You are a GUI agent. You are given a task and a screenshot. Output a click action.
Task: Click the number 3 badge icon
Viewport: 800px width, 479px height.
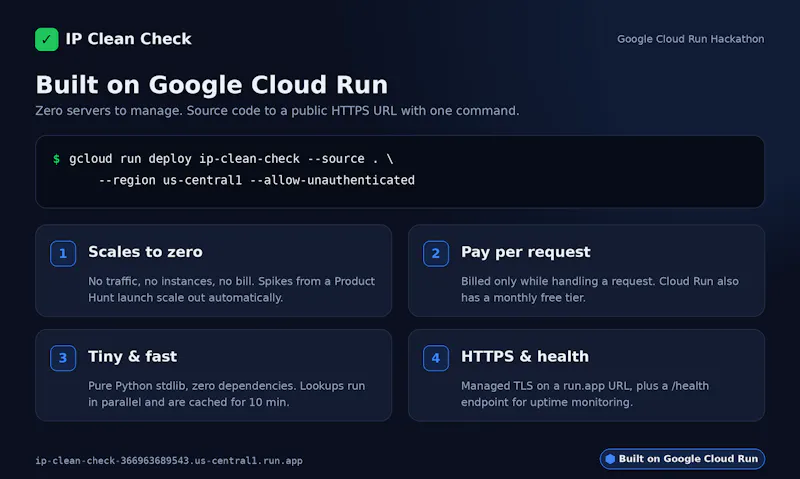(63, 358)
